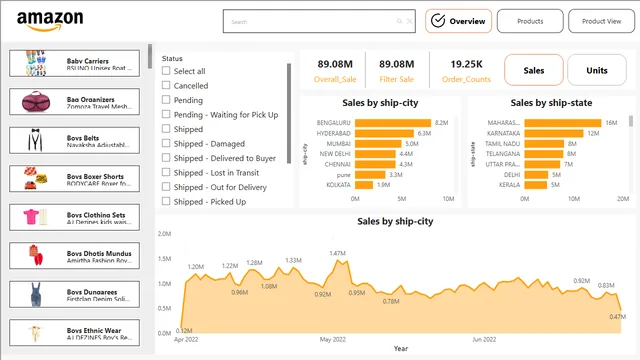Select the Boys Ethnic Wear image
The width and height of the screenshot is (640, 360).
(x=36, y=333)
